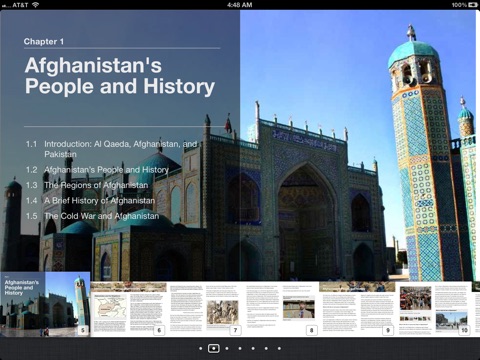The image size is (480, 360).
Task: Jump to the last chapter dot
Action: (279, 348)
